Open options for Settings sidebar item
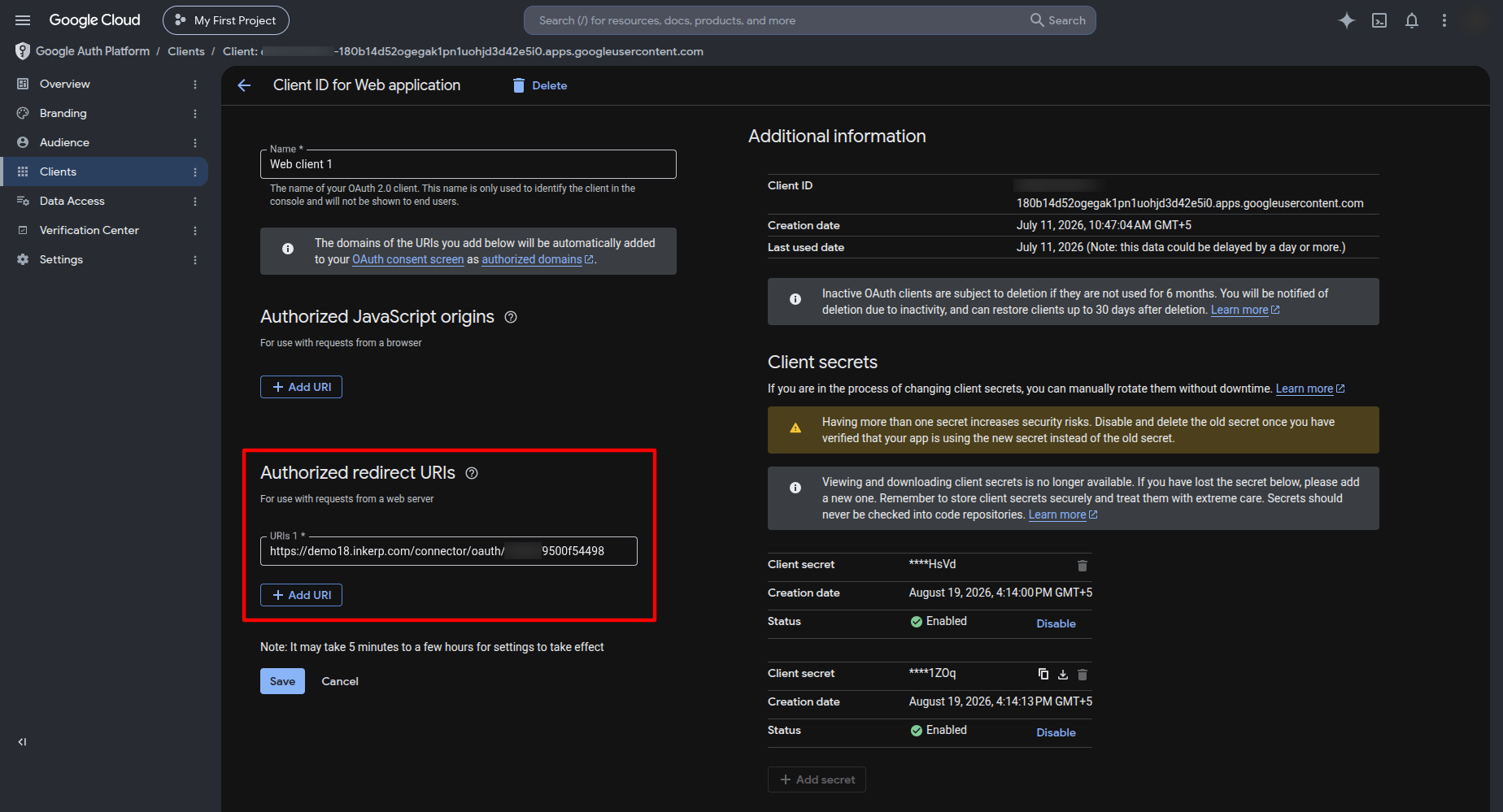The image size is (1503, 812). 195,259
